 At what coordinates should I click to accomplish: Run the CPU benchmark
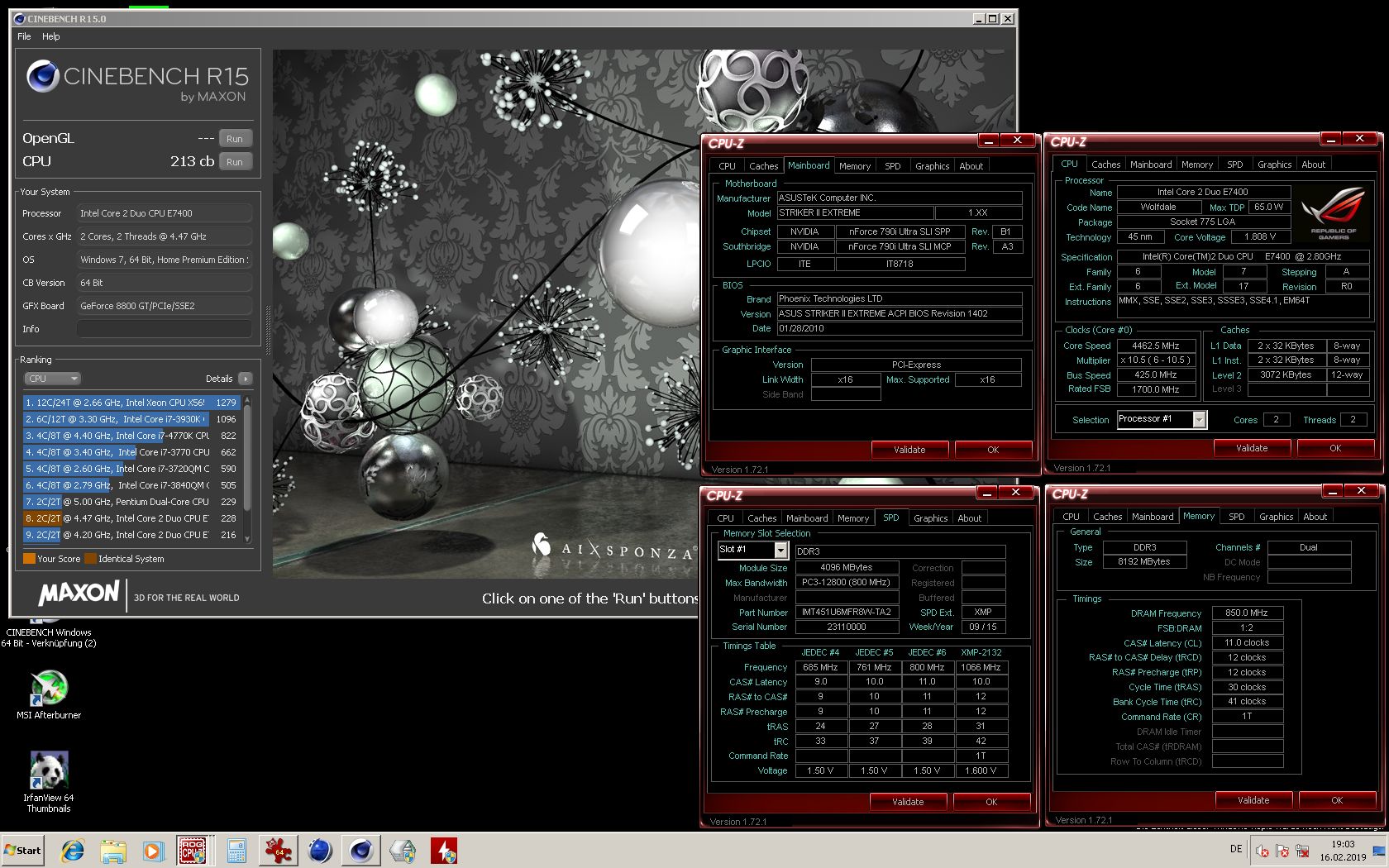click(x=236, y=162)
